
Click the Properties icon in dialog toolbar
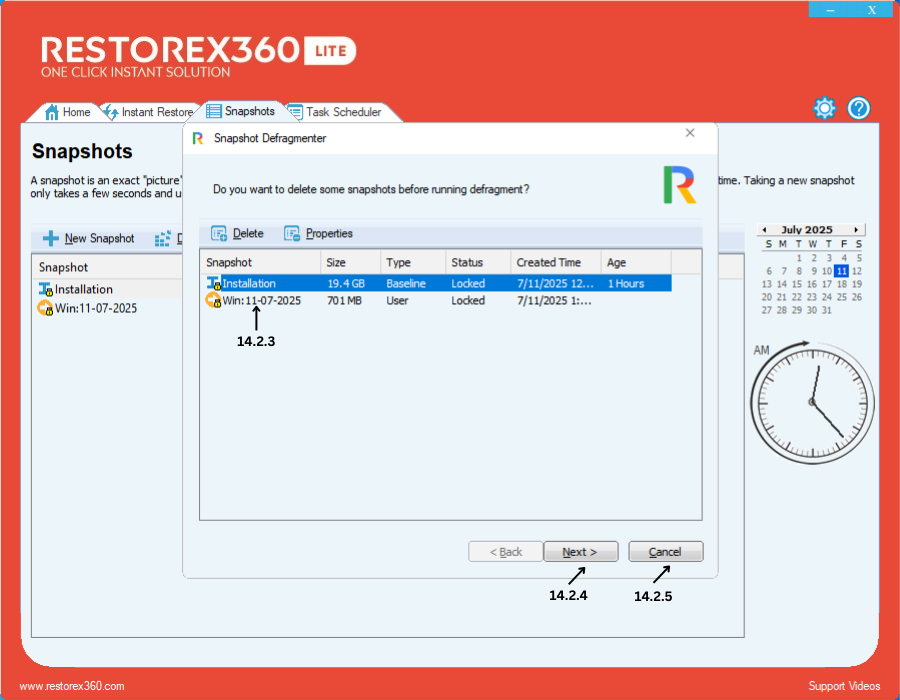(x=292, y=234)
